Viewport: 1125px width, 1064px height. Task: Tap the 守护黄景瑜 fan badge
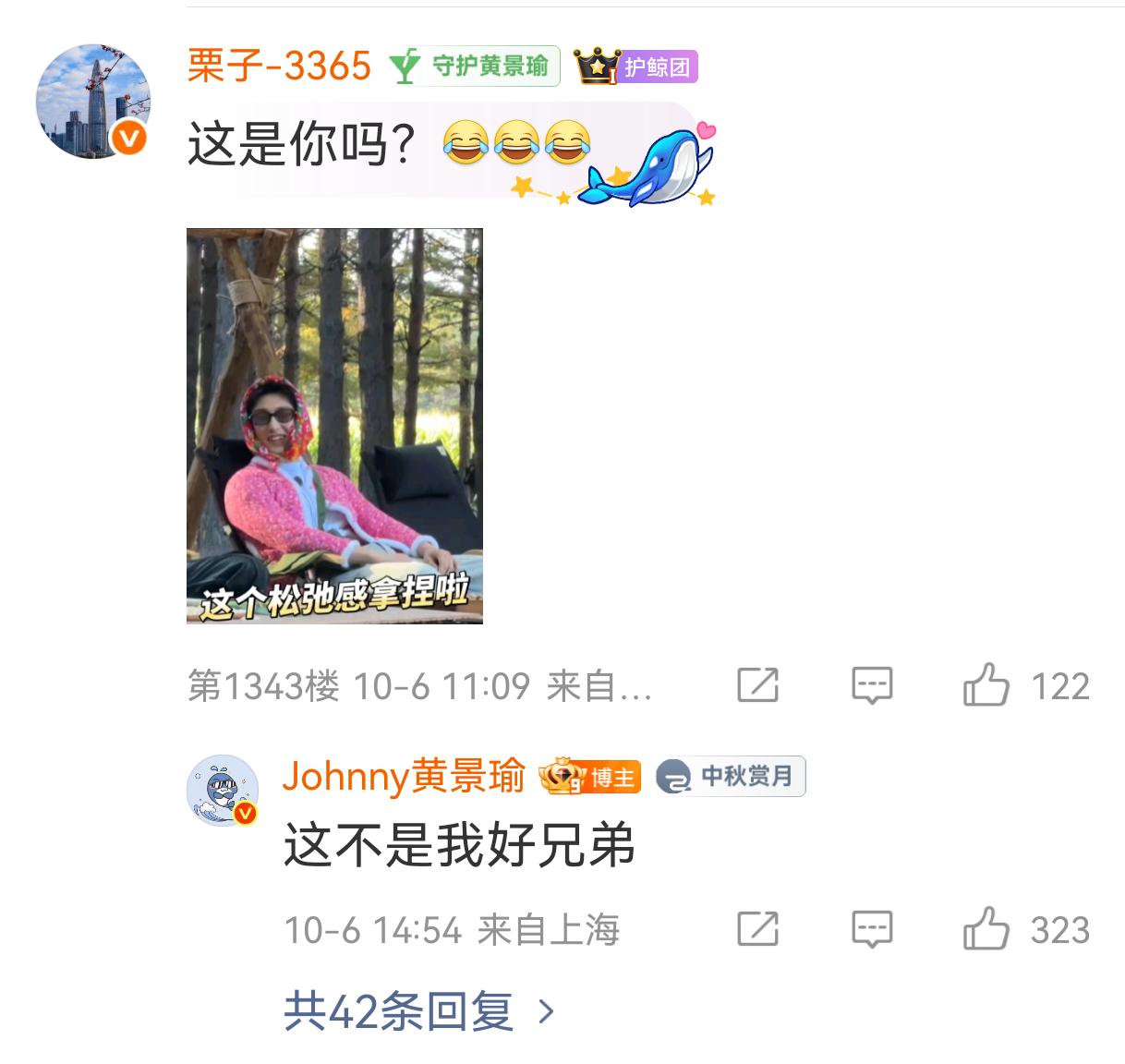474,66
